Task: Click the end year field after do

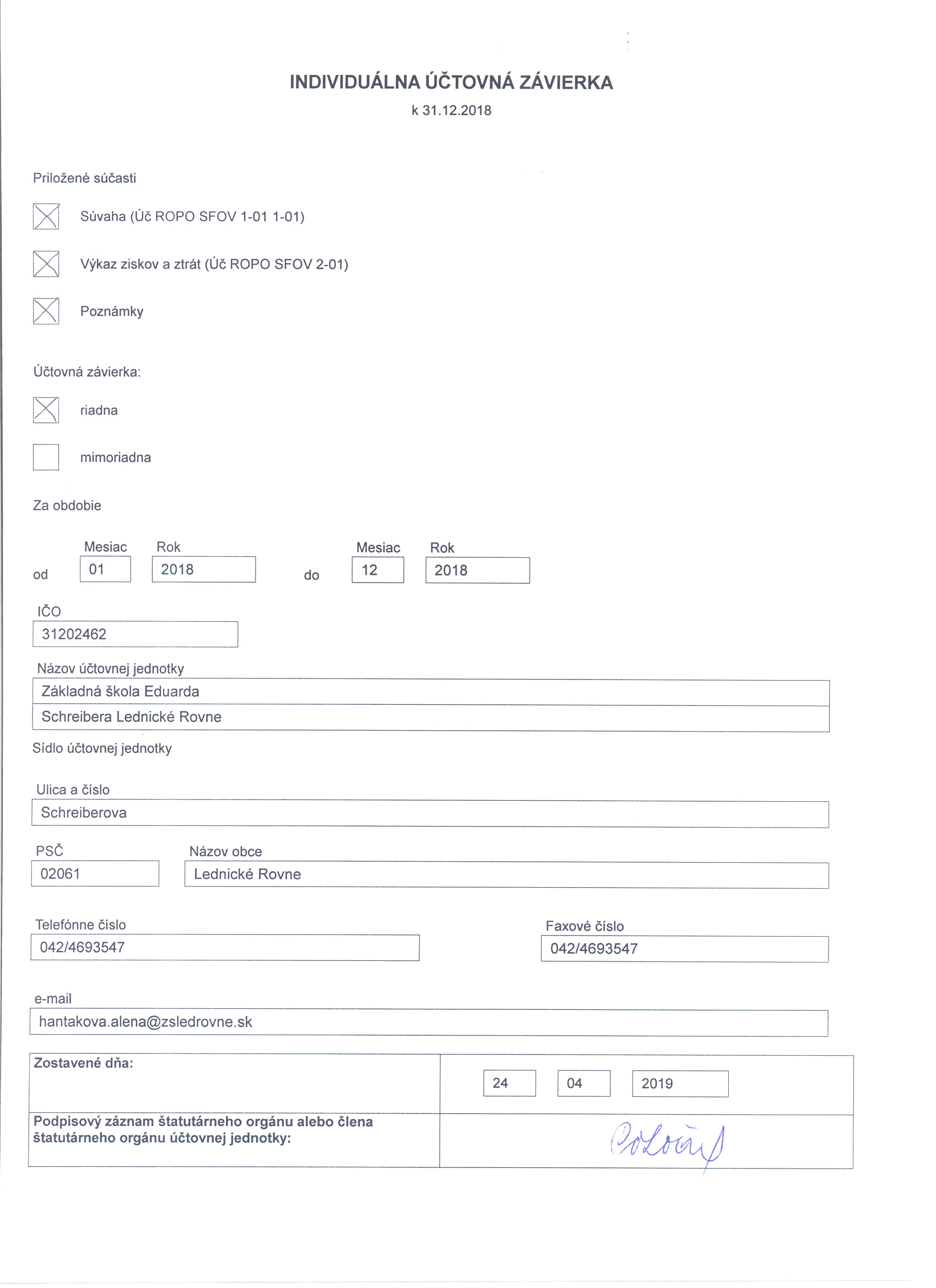Action: pyautogui.click(x=478, y=570)
